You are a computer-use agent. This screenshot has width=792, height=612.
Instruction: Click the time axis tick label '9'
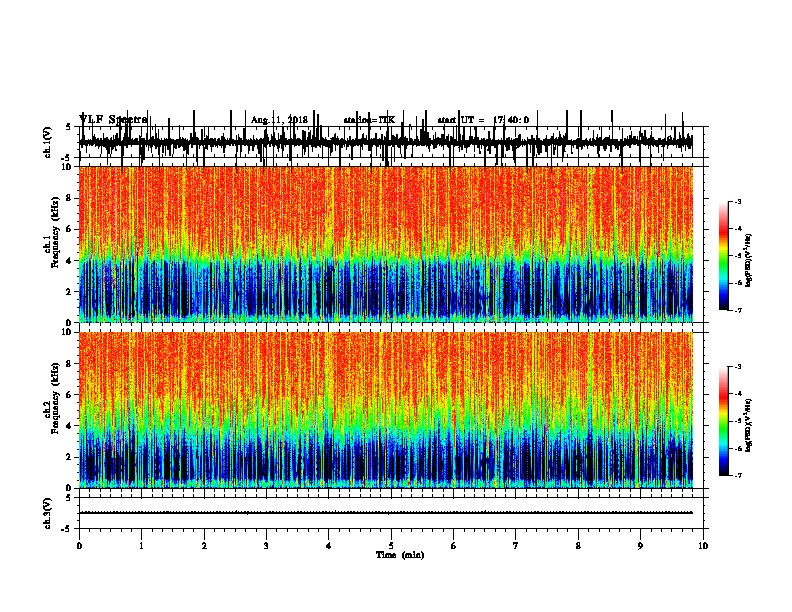click(640, 546)
